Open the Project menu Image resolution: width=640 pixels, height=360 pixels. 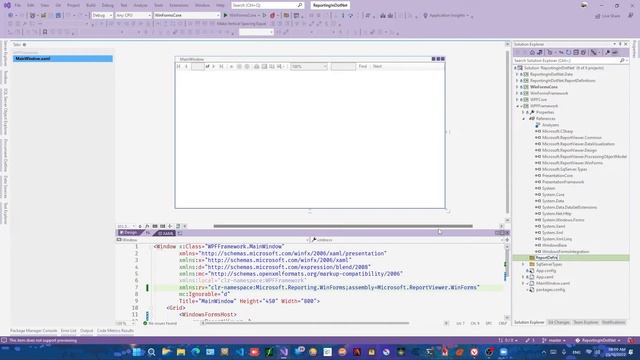pos(73,5)
